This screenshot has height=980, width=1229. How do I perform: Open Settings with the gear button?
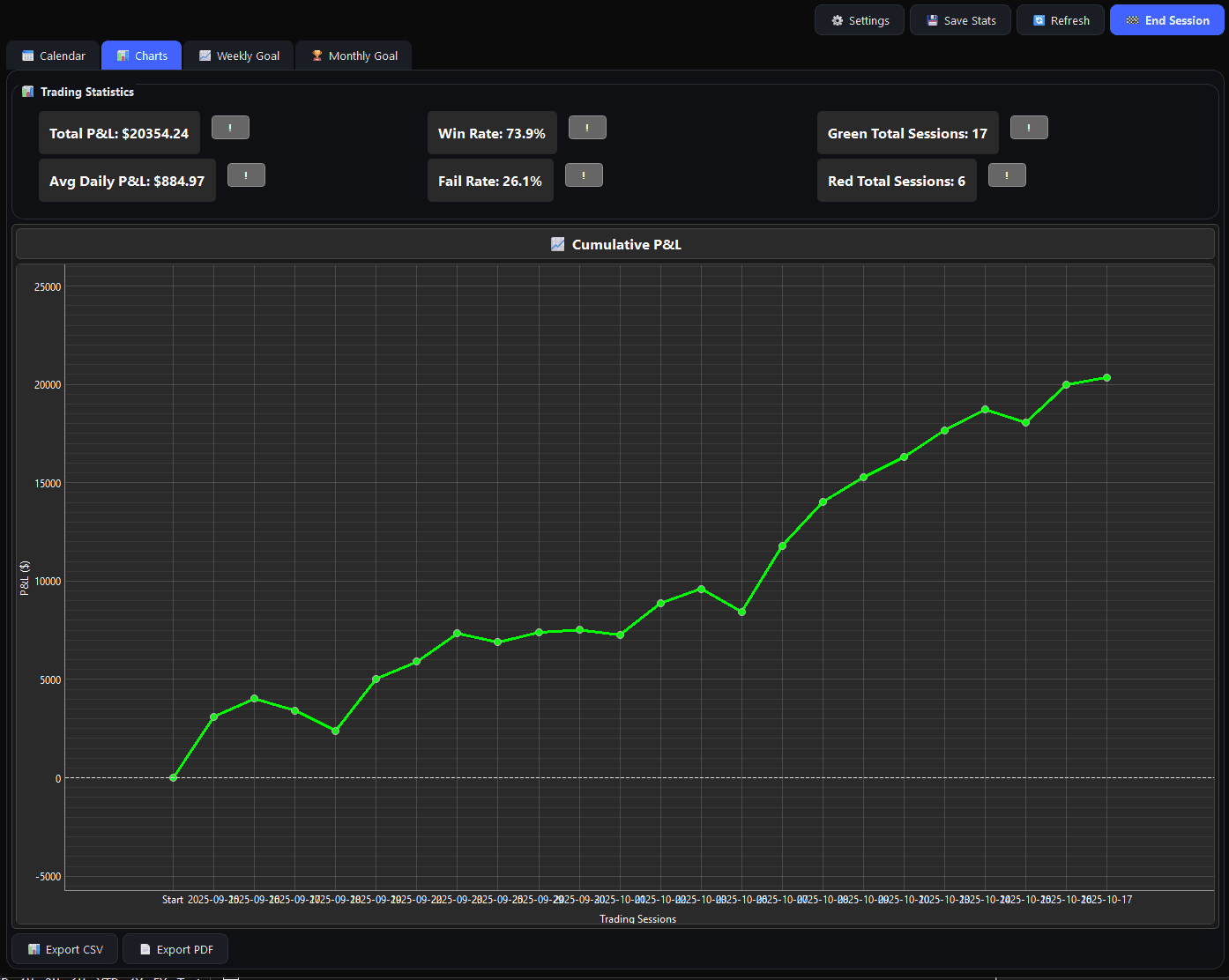(x=860, y=20)
